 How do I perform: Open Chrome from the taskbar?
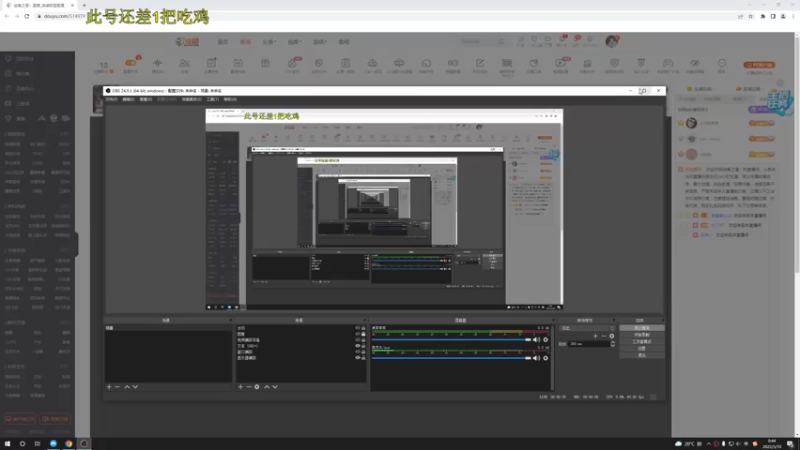(68, 444)
